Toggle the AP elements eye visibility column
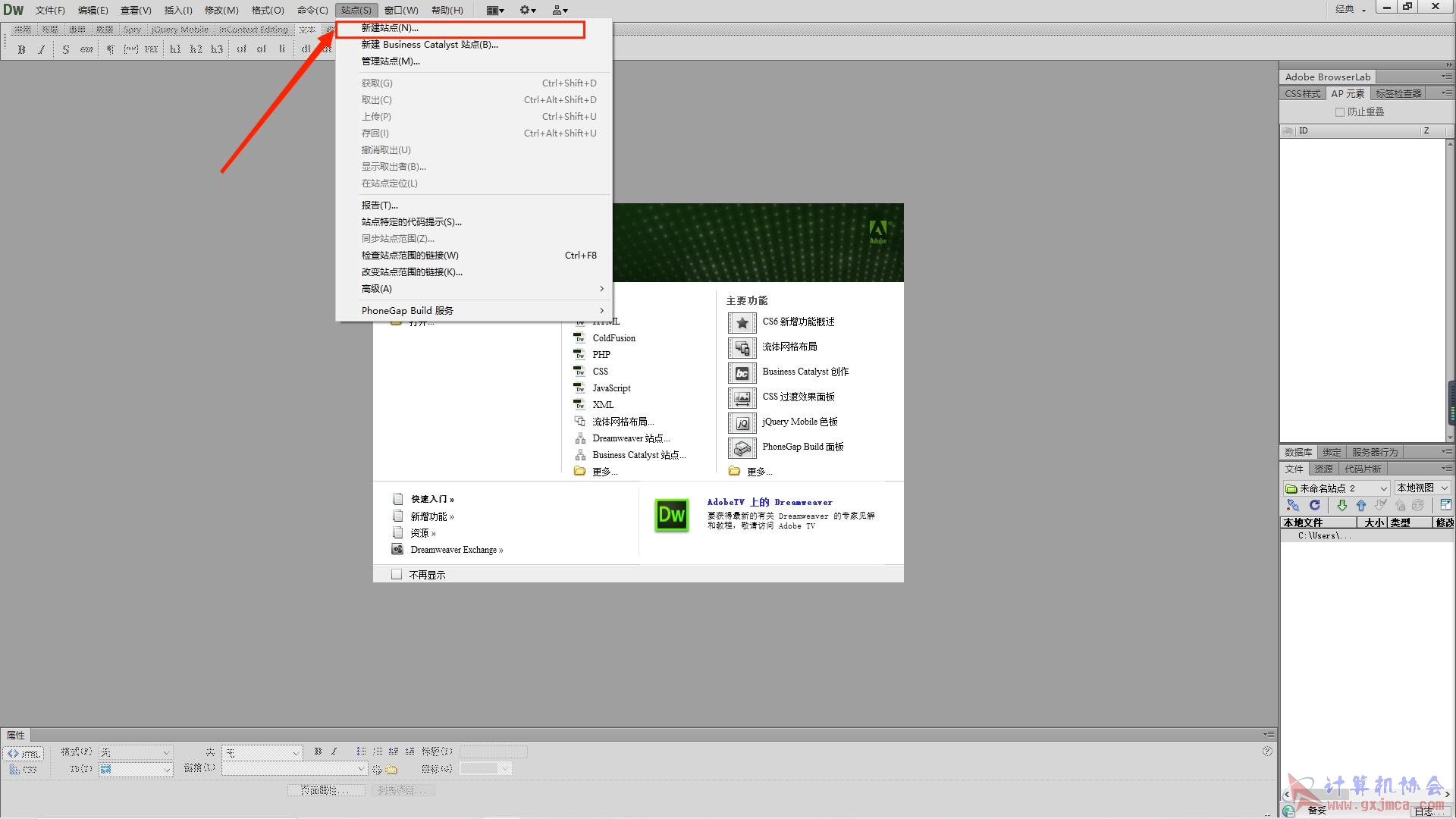The height and width of the screenshot is (819, 1456). (1288, 131)
